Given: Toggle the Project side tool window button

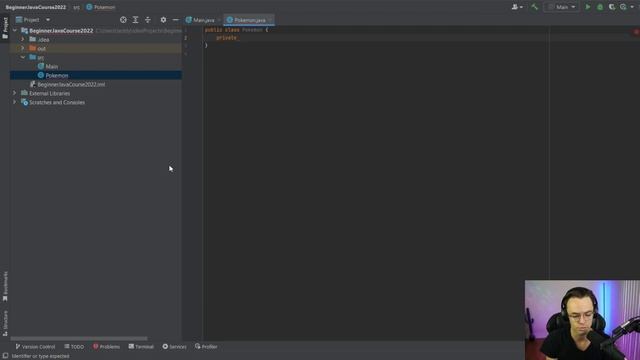Looking at the screenshot, I should pyautogui.click(x=5, y=28).
